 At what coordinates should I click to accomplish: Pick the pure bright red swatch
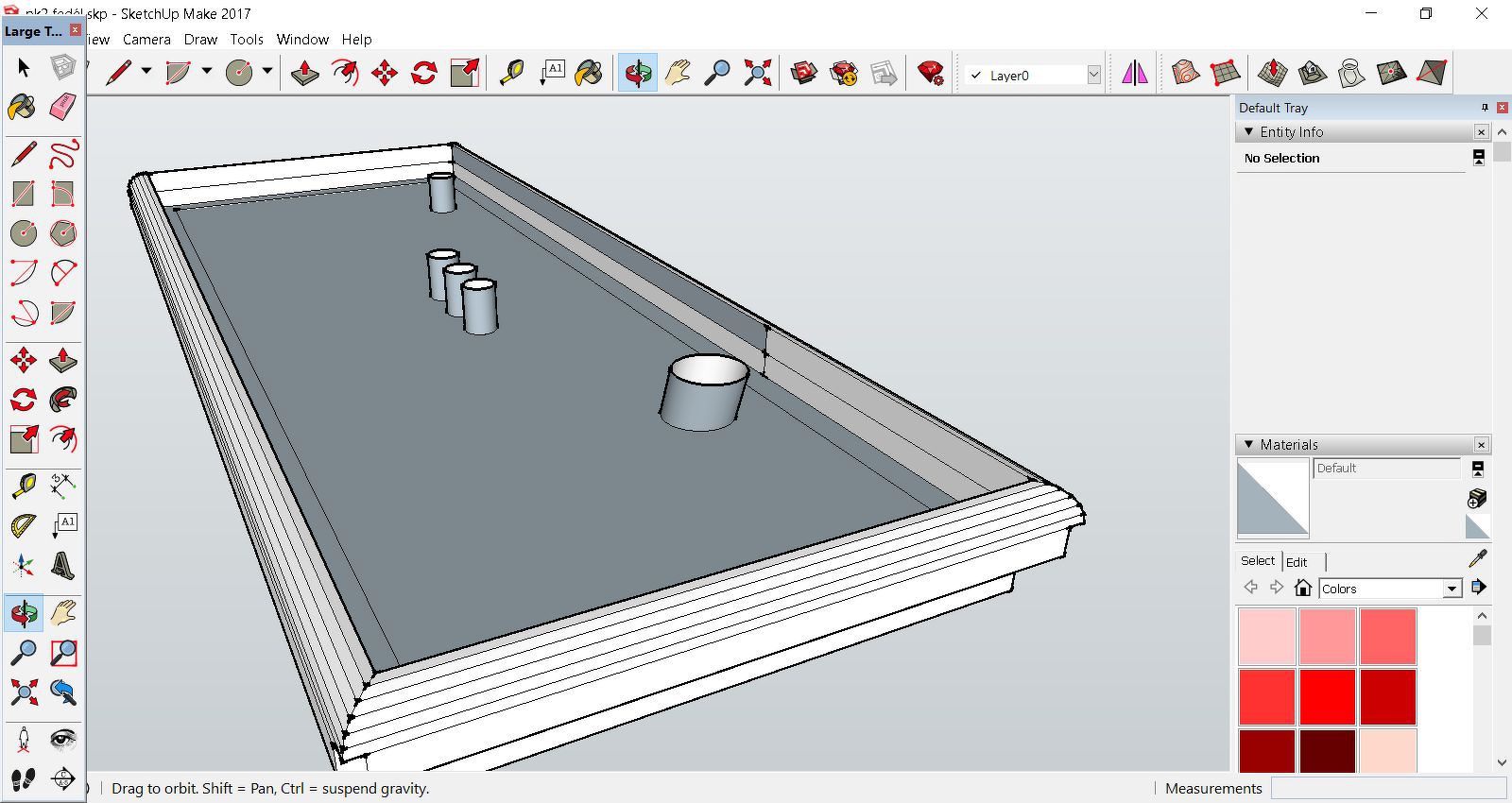(1328, 696)
